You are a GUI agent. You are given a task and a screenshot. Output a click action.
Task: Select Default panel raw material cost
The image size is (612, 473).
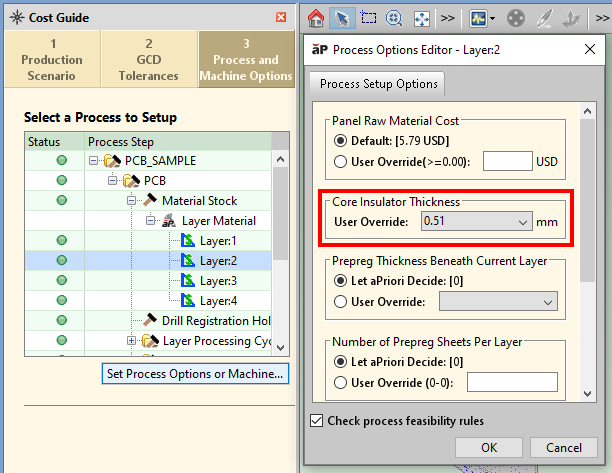click(340, 140)
